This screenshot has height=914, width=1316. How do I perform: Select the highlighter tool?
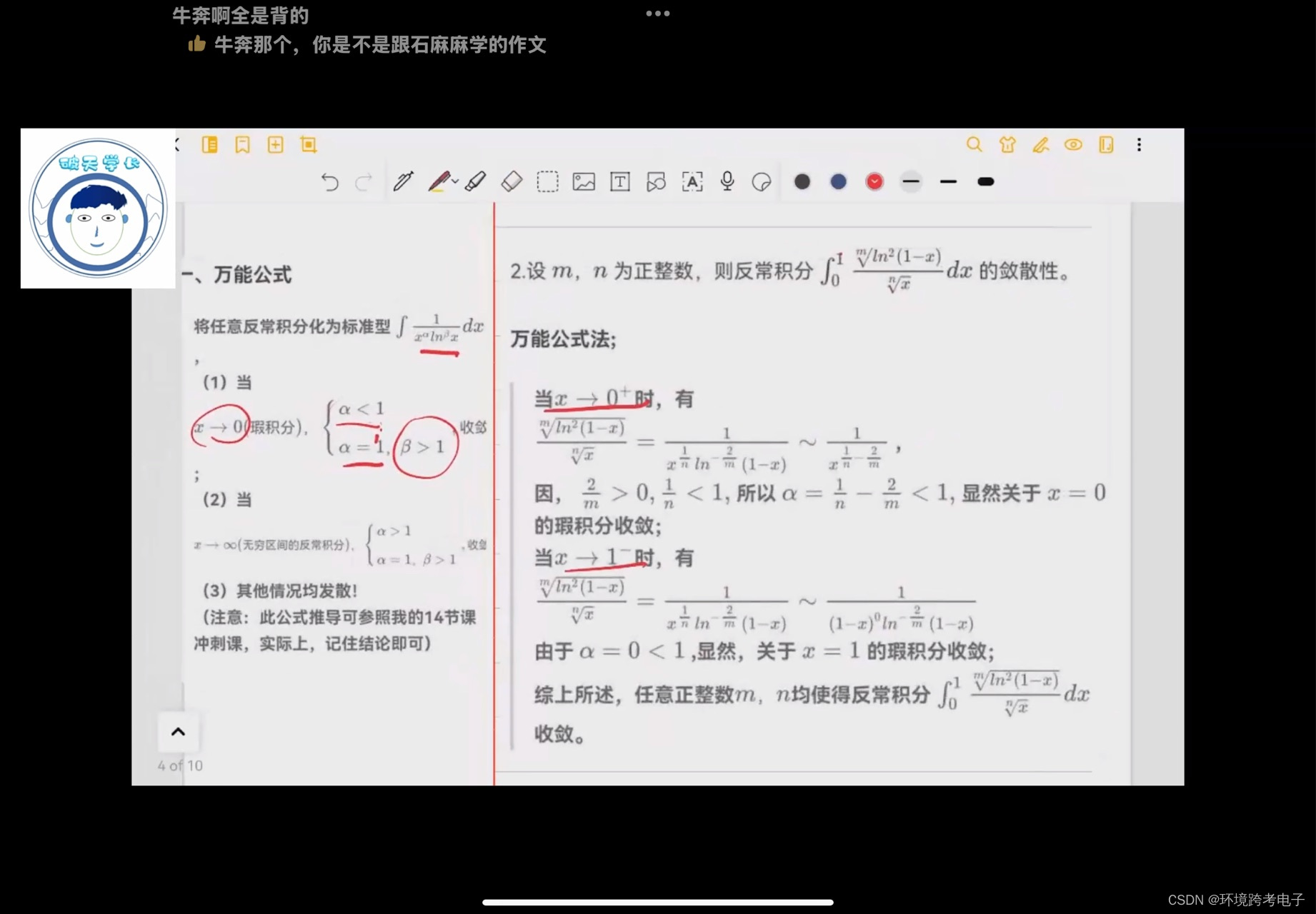tap(475, 181)
